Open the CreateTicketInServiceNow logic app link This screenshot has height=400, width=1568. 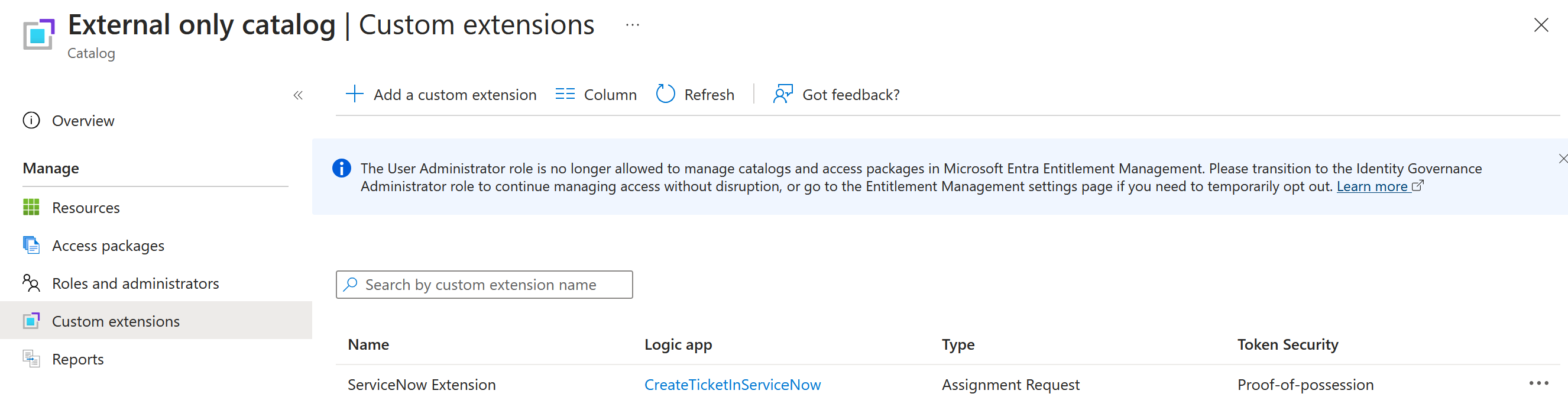732,384
